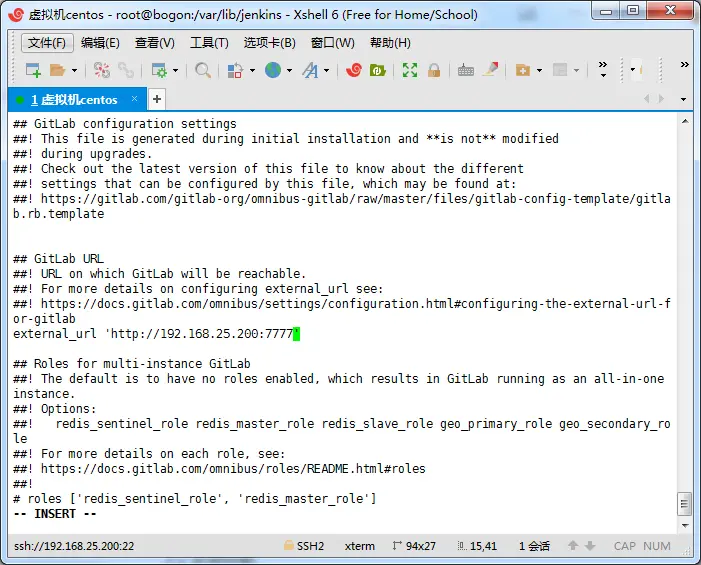Close the 虚拟机centos tab with X

click(134, 98)
